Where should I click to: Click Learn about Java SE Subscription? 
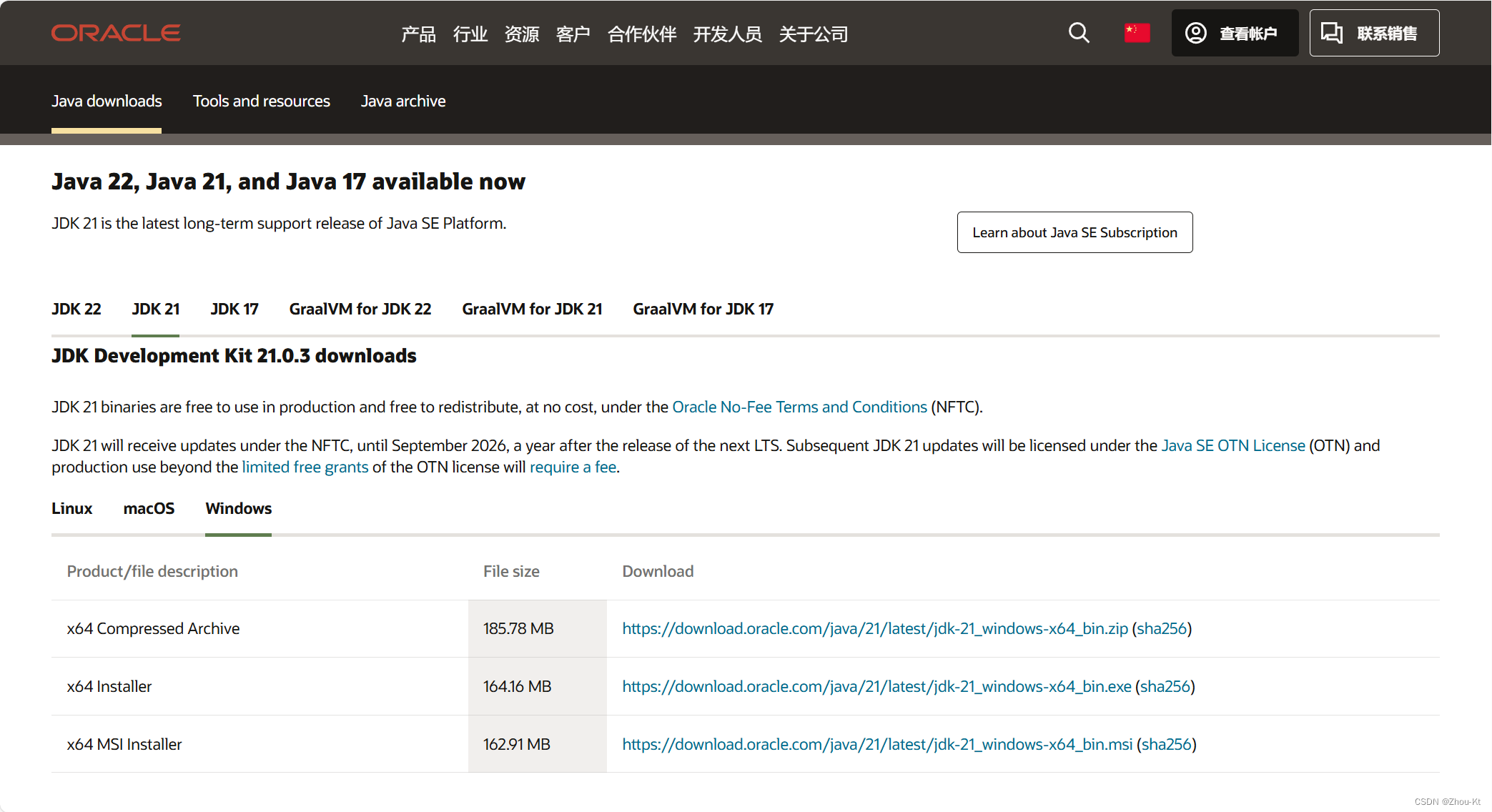[1074, 232]
